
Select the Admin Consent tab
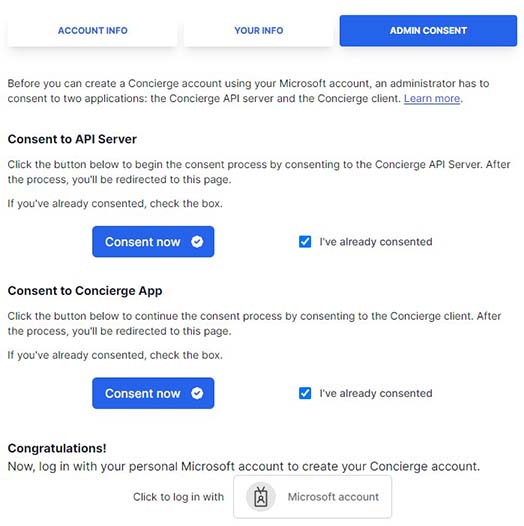point(428,31)
